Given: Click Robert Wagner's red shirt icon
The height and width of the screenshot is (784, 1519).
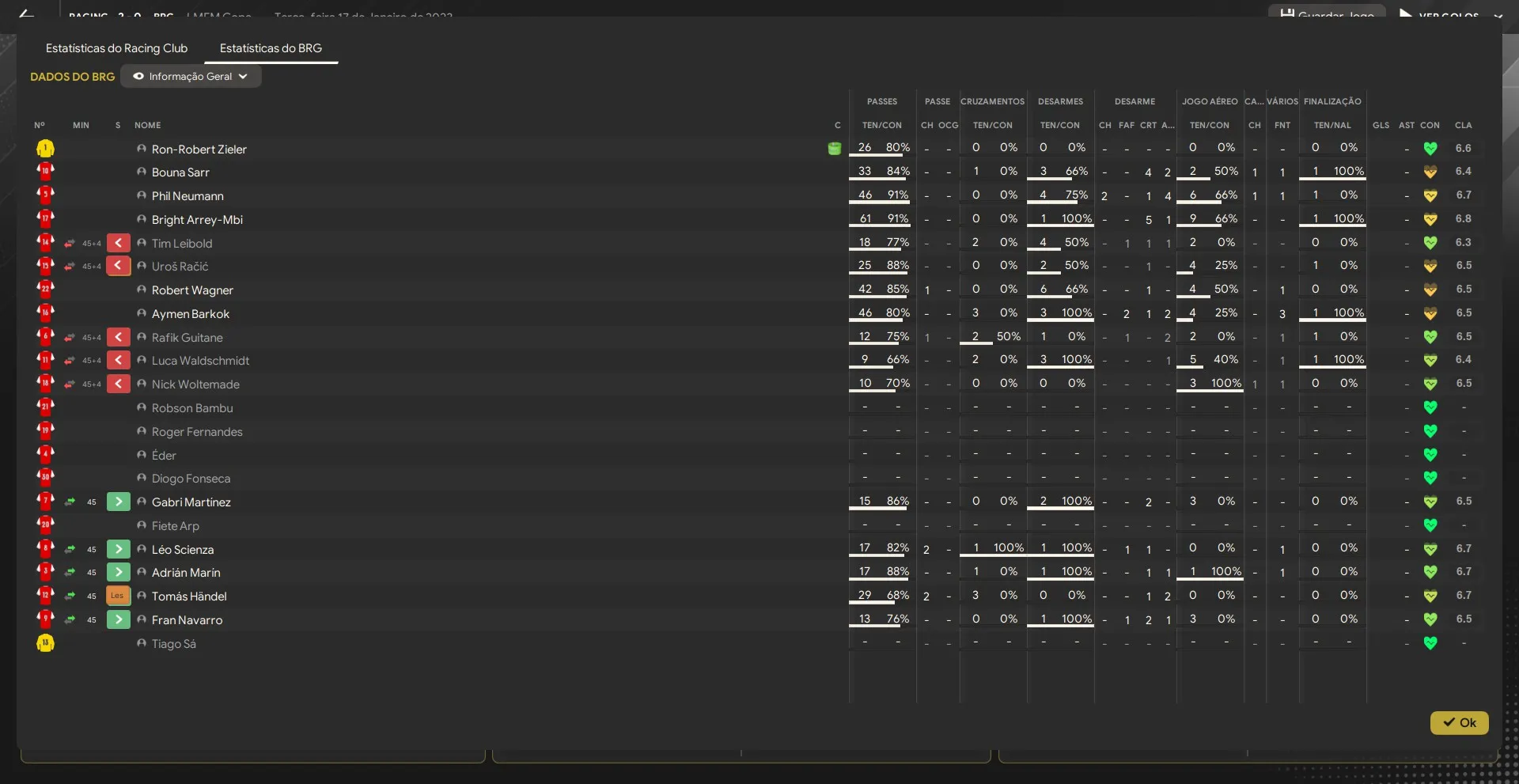Looking at the screenshot, I should point(45,290).
